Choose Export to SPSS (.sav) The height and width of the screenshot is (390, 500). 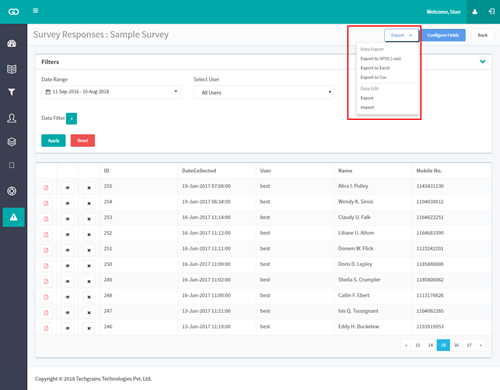381,59
